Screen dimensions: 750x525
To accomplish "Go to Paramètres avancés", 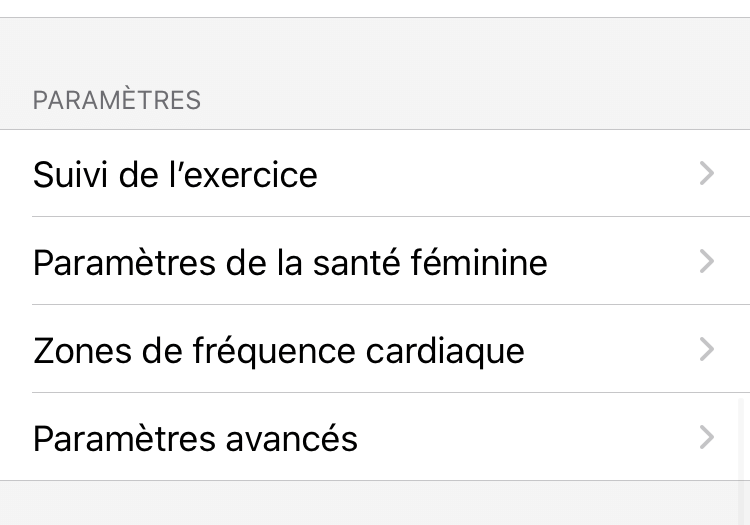I will 195,439.
